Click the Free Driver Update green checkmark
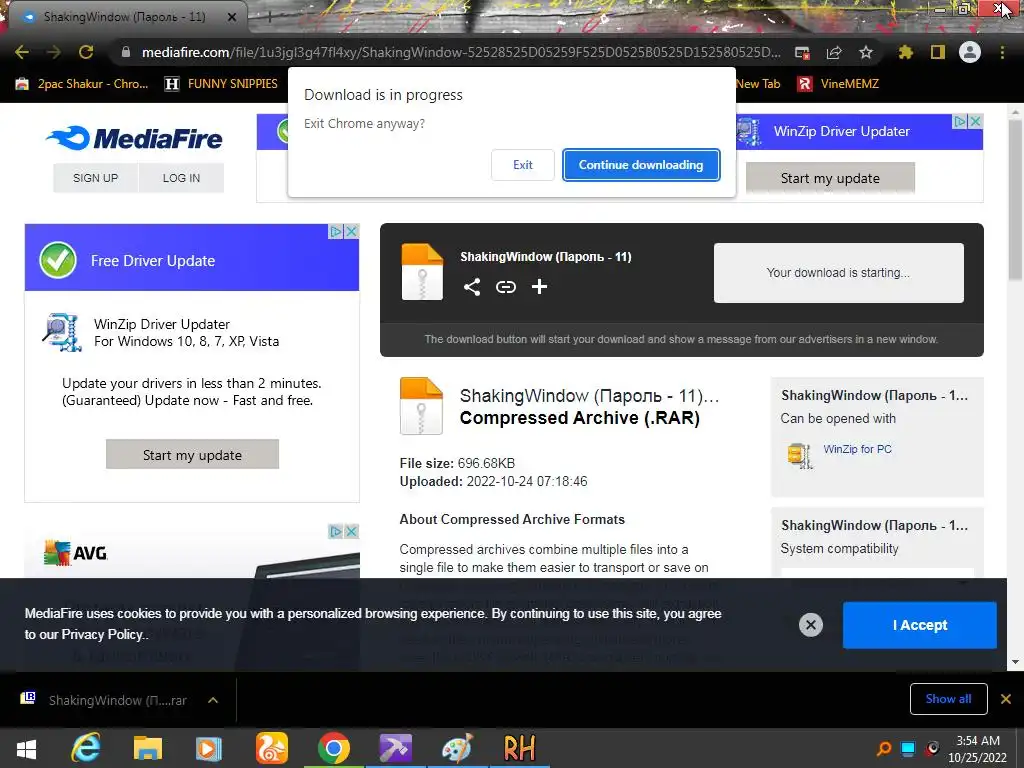The image size is (1024, 768). pyautogui.click(x=58, y=260)
